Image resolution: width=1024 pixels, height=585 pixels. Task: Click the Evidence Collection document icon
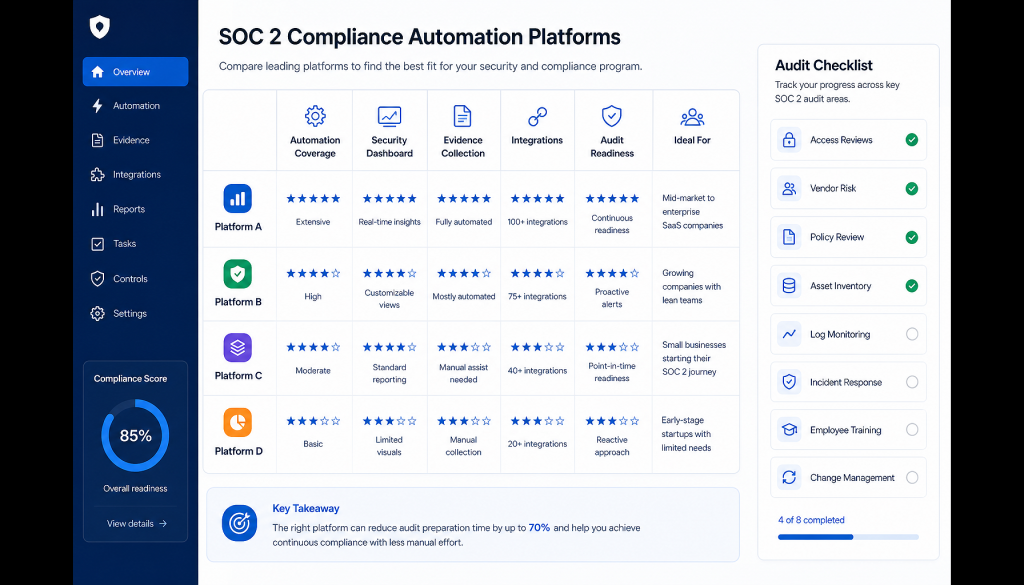[x=462, y=116]
